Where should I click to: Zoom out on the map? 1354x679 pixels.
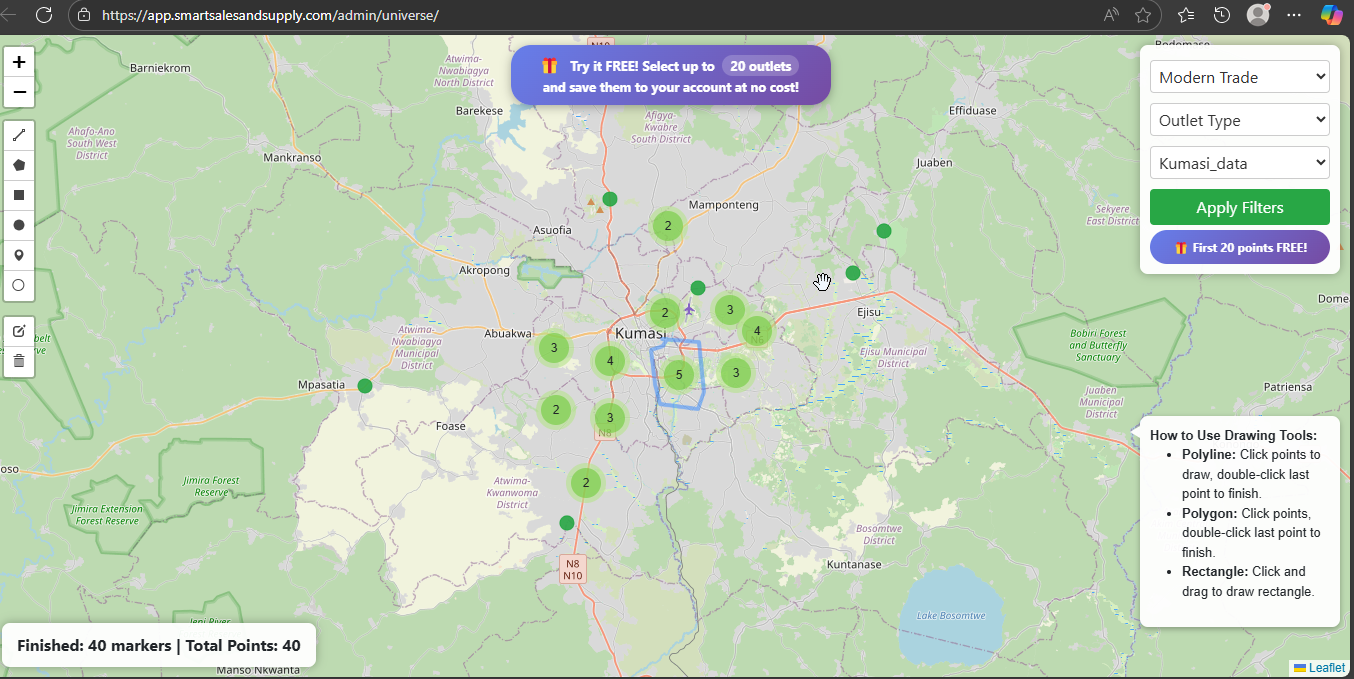pos(19,92)
